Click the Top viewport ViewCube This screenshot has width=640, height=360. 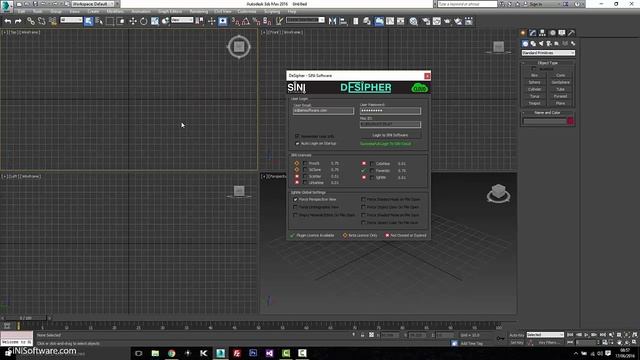239,47
